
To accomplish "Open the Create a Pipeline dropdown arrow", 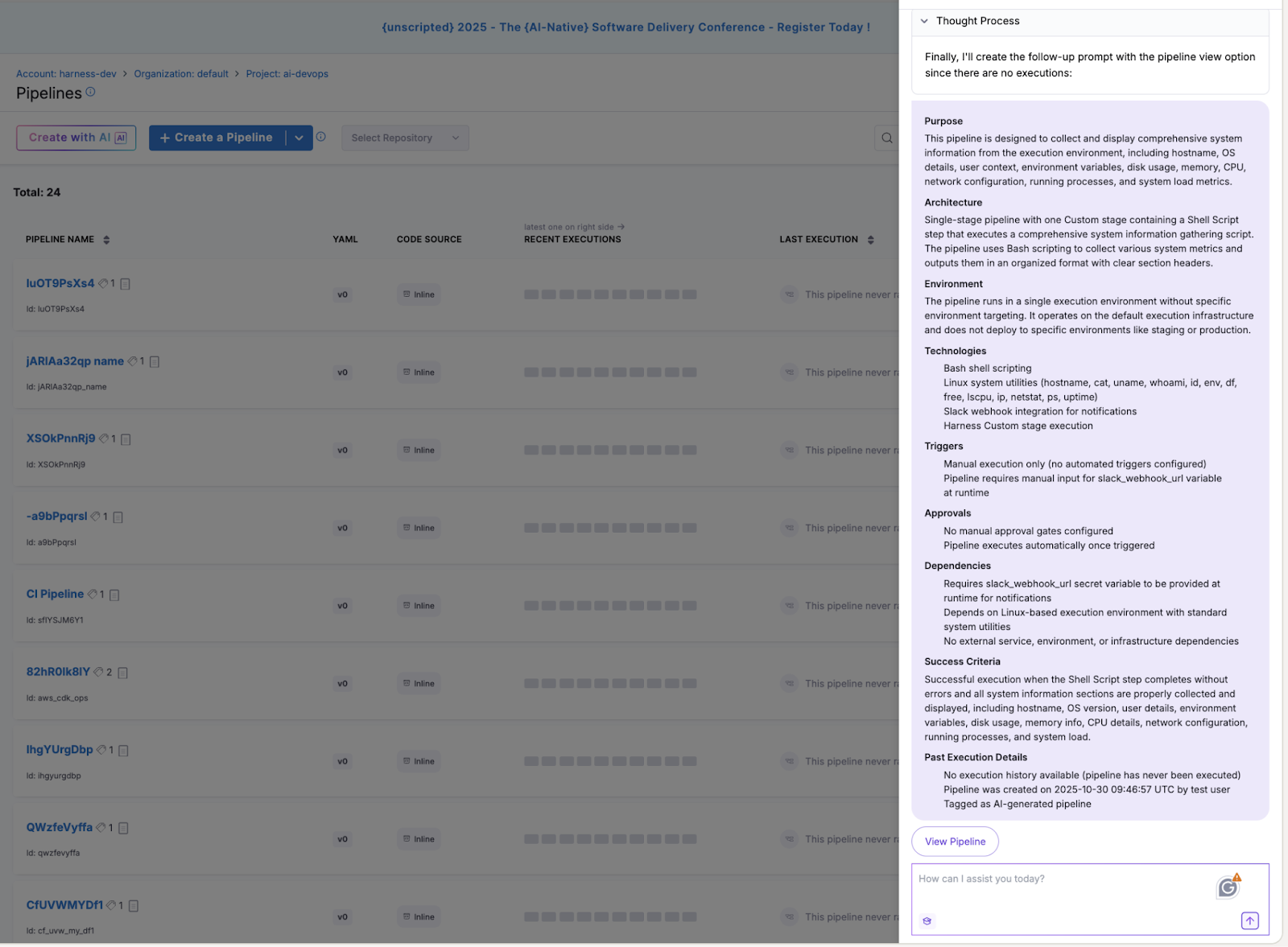I will (299, 138).
